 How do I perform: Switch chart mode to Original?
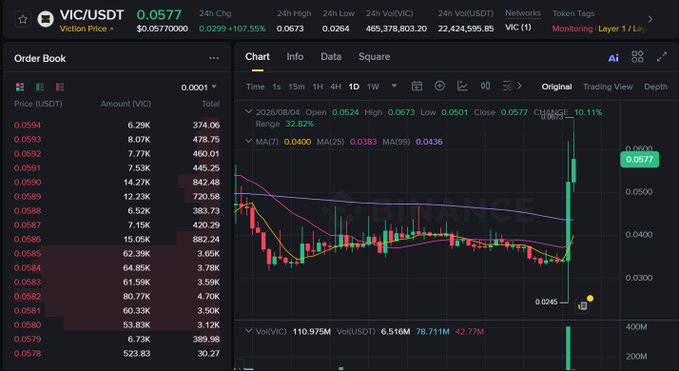pyautogui.click(x=556, y=87)
